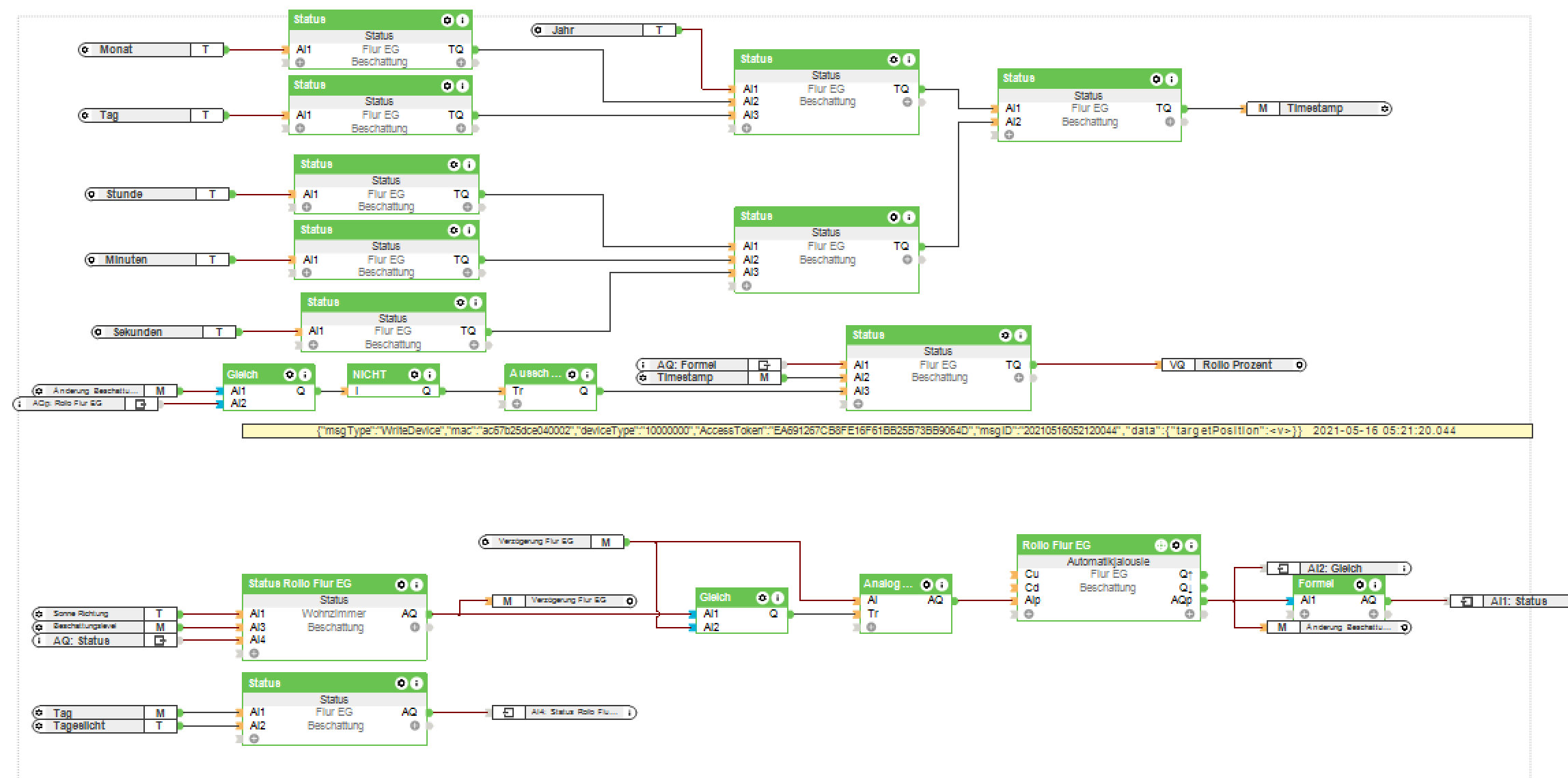Screen dimensions: 1568x778
Task: Open gear icon on Status Rollo Flur EG block
Action: click(401, 585)
